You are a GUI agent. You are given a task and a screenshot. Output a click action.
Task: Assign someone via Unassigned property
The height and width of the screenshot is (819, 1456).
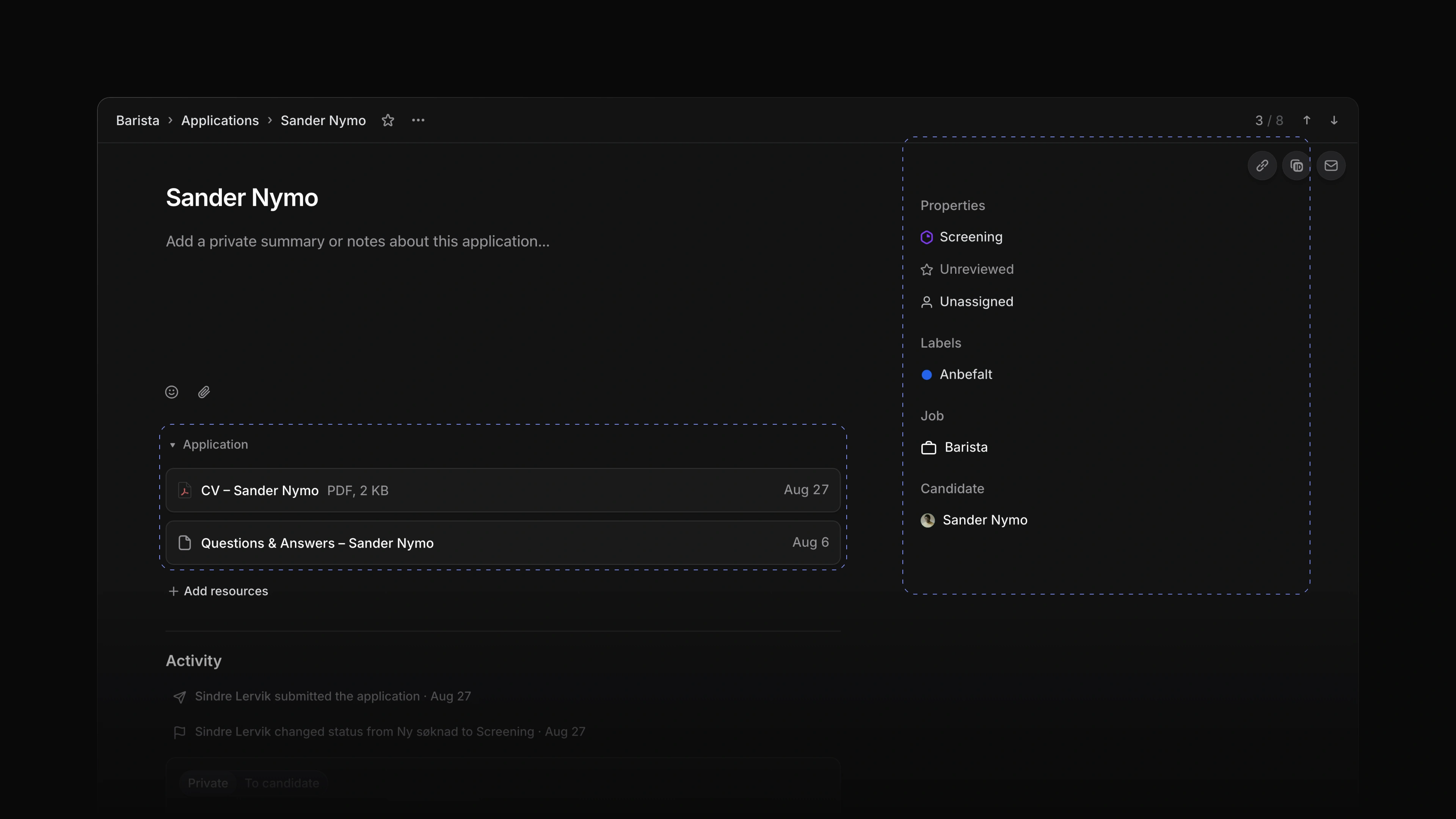click(x=967, y=302)
